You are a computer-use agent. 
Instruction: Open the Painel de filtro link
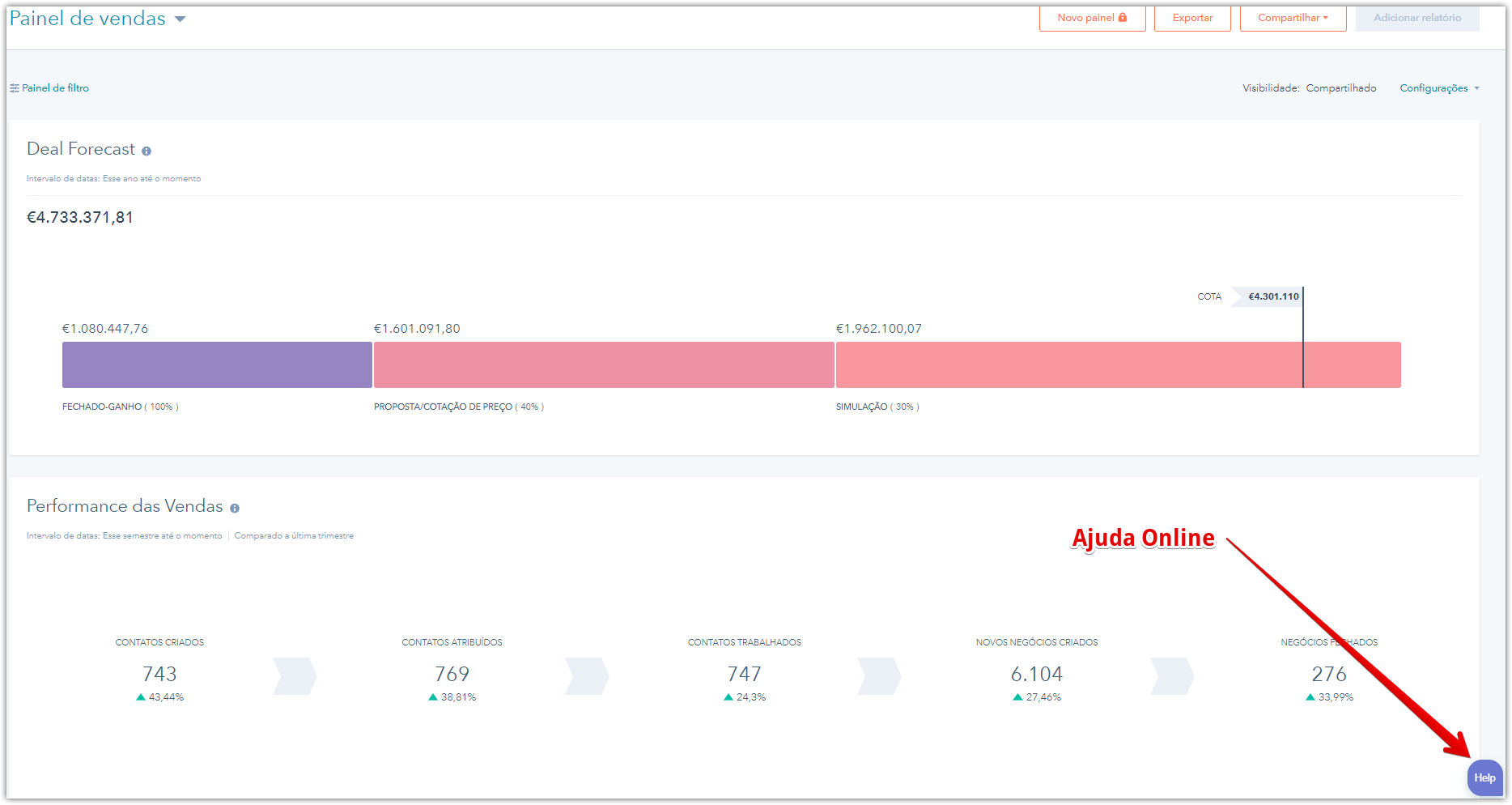coord(55,88)
